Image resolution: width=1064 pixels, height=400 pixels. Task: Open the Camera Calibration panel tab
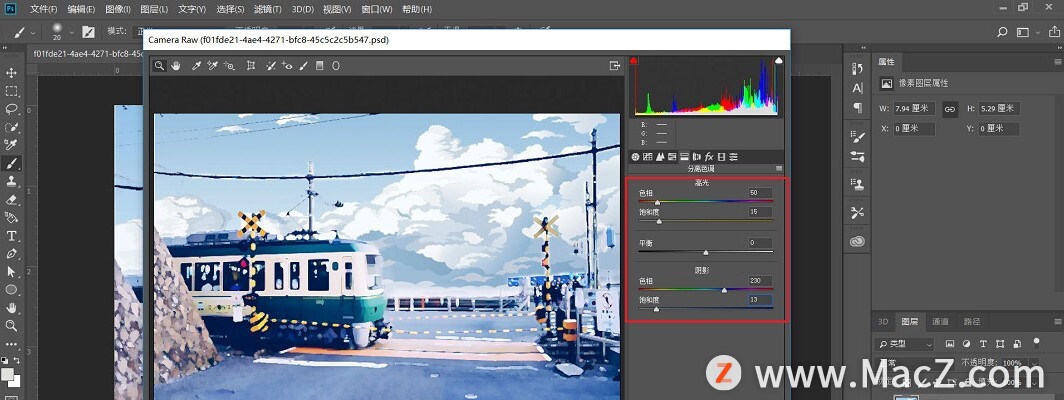click(x=721, y=157)
